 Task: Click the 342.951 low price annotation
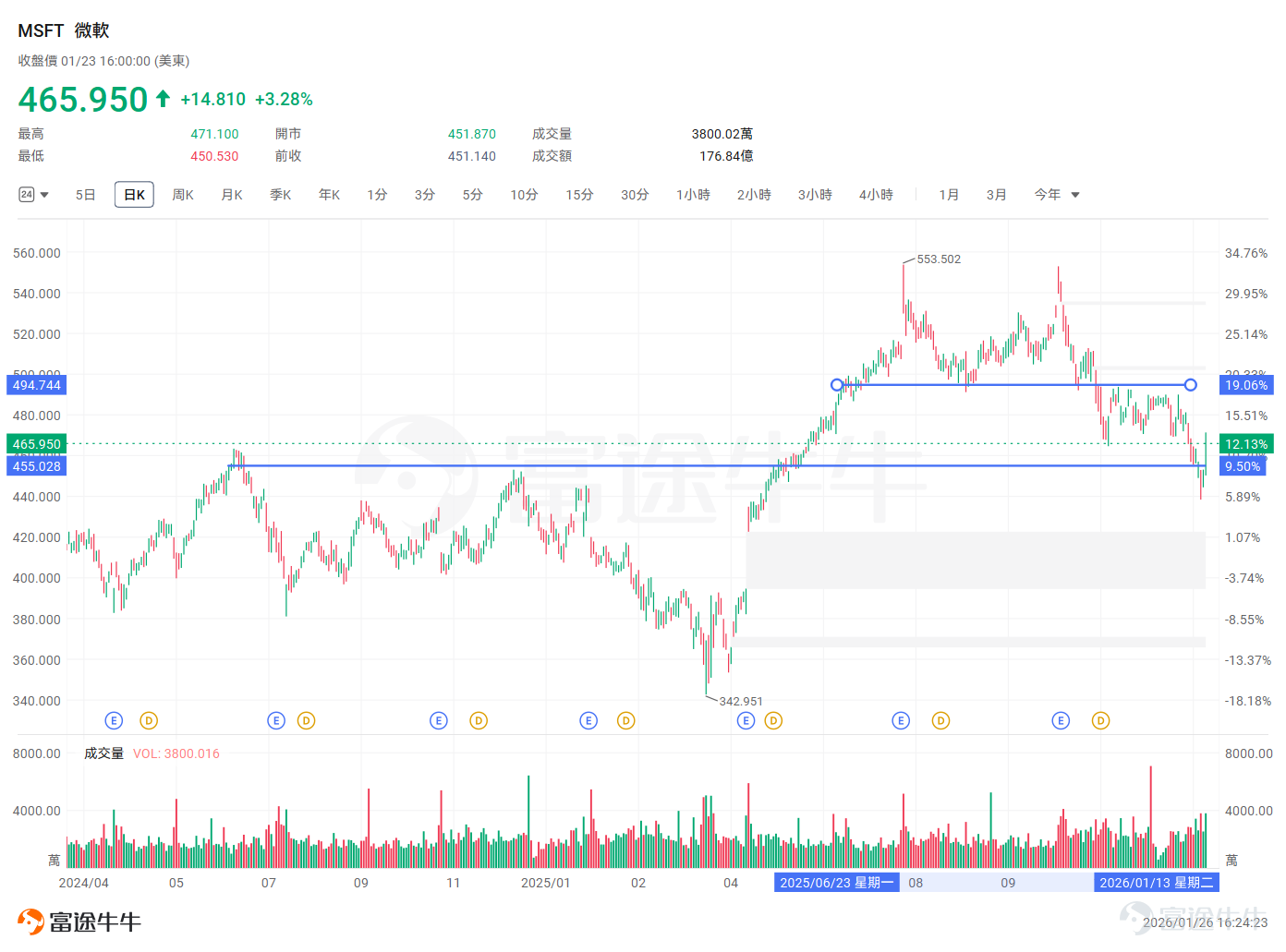[741, 702]
